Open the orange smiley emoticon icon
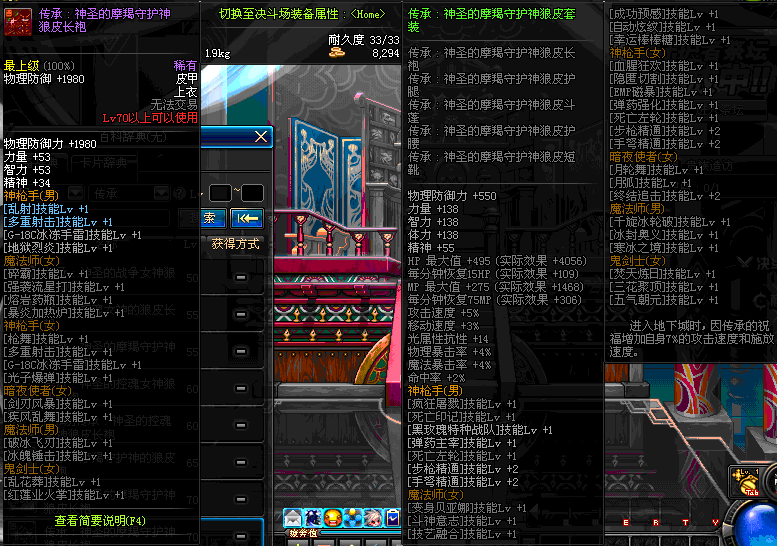 (332, 518)
